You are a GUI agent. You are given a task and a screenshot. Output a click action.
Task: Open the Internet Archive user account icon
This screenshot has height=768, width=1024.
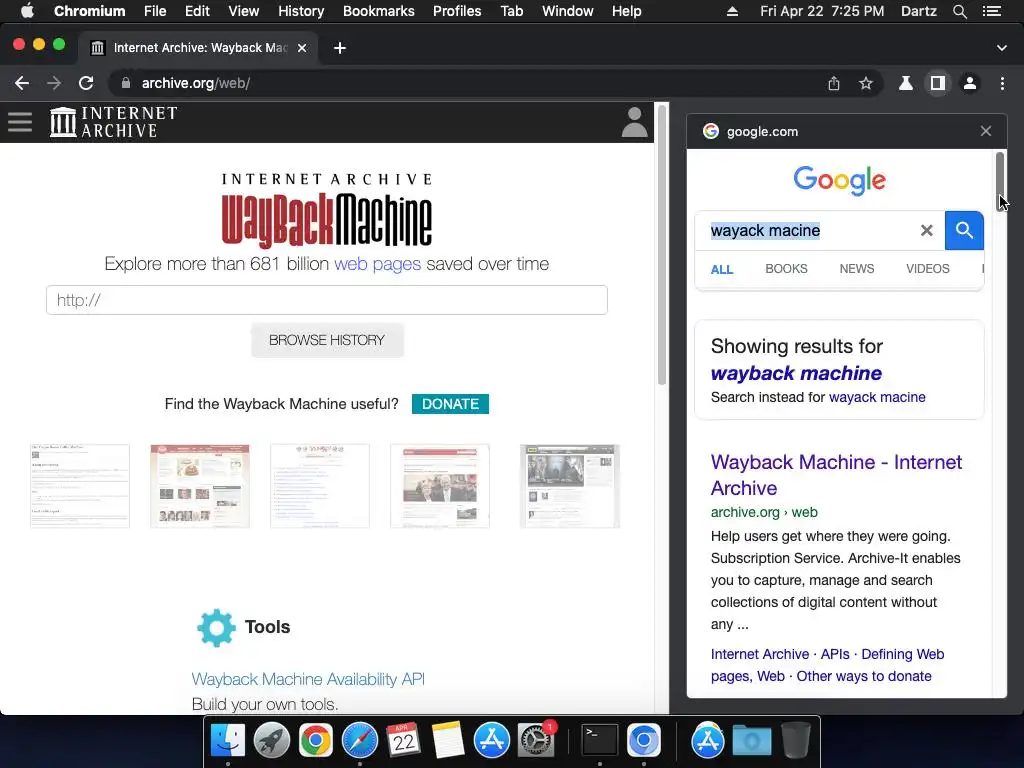pos(634,122)
